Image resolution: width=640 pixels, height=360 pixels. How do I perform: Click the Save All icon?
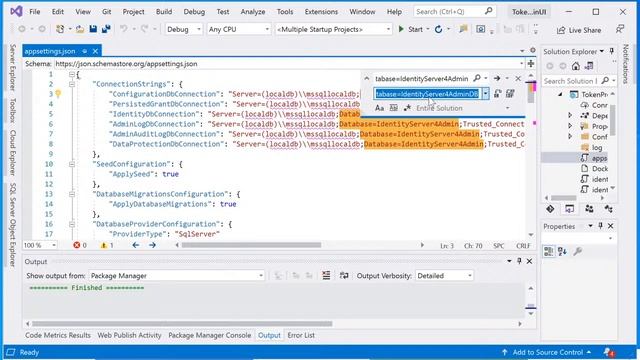click(x=106, y=29)
